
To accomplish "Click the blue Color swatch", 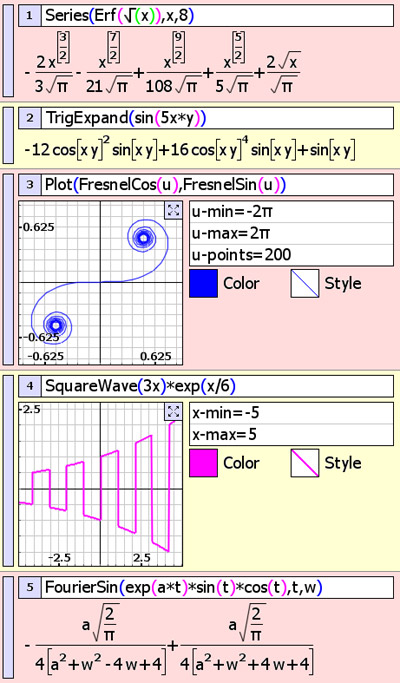I will [203, 284].
